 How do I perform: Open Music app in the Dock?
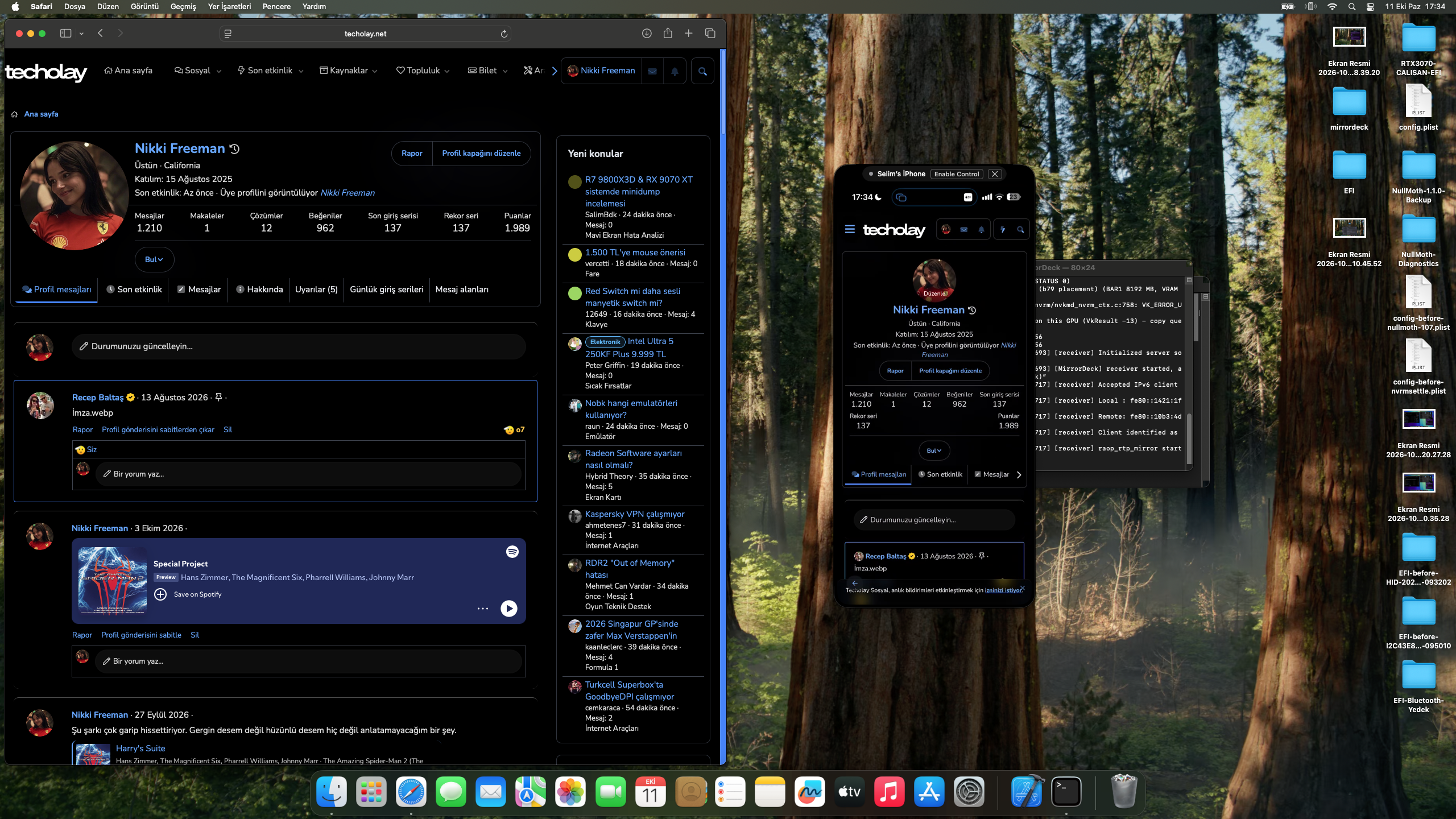(889, 791)
